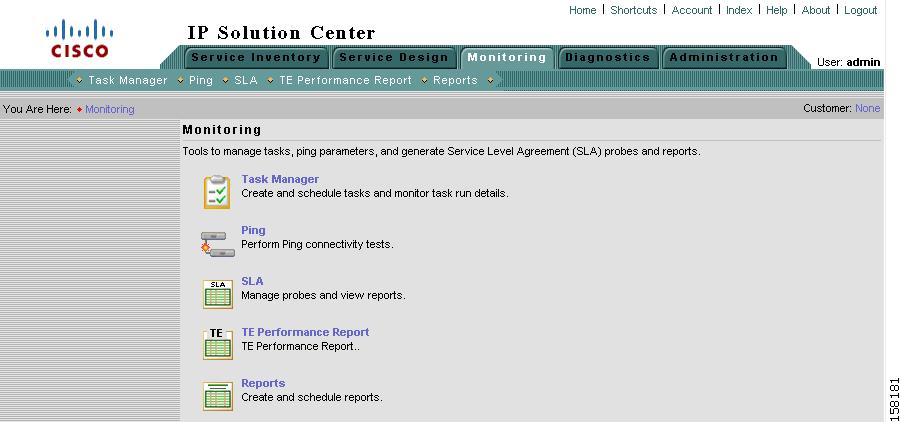Open the Reports heading link

click(x=263, y=383)
